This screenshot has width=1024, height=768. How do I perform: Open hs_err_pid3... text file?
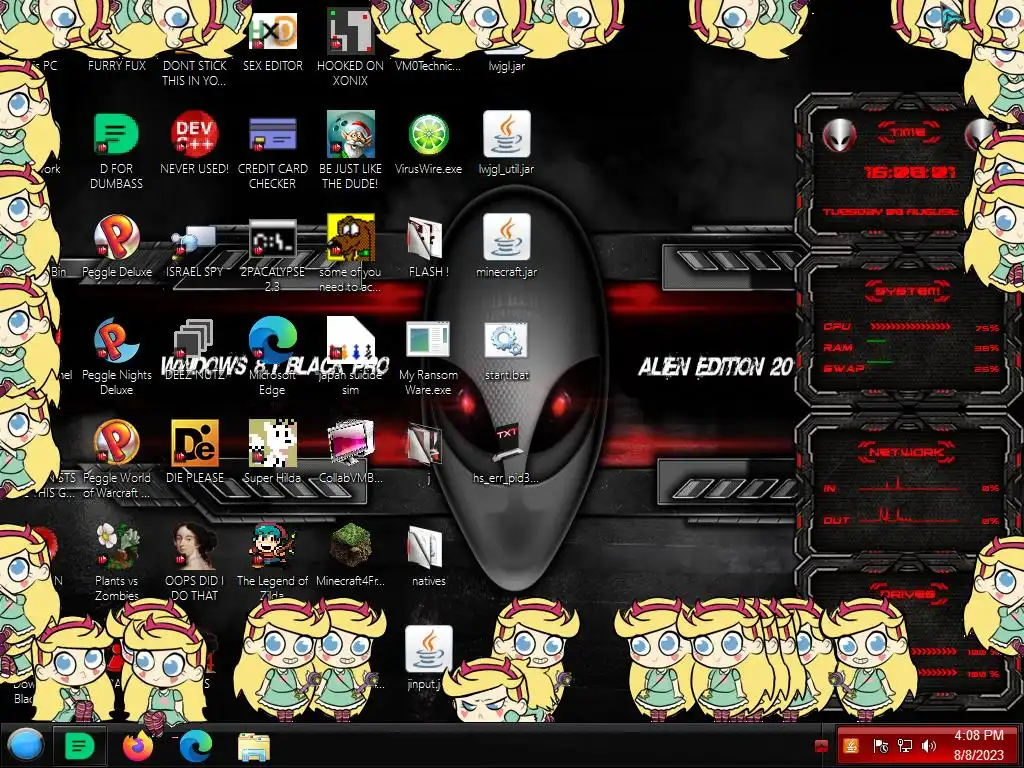pyautogui.click(x=507, y=441)
